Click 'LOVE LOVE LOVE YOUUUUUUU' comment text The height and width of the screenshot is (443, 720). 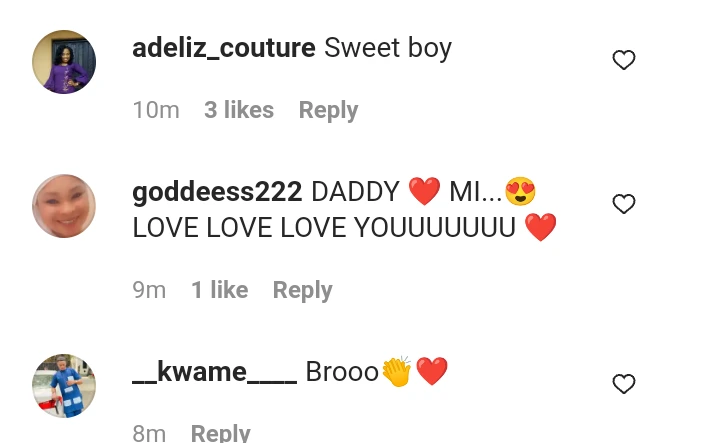point(324,228)
